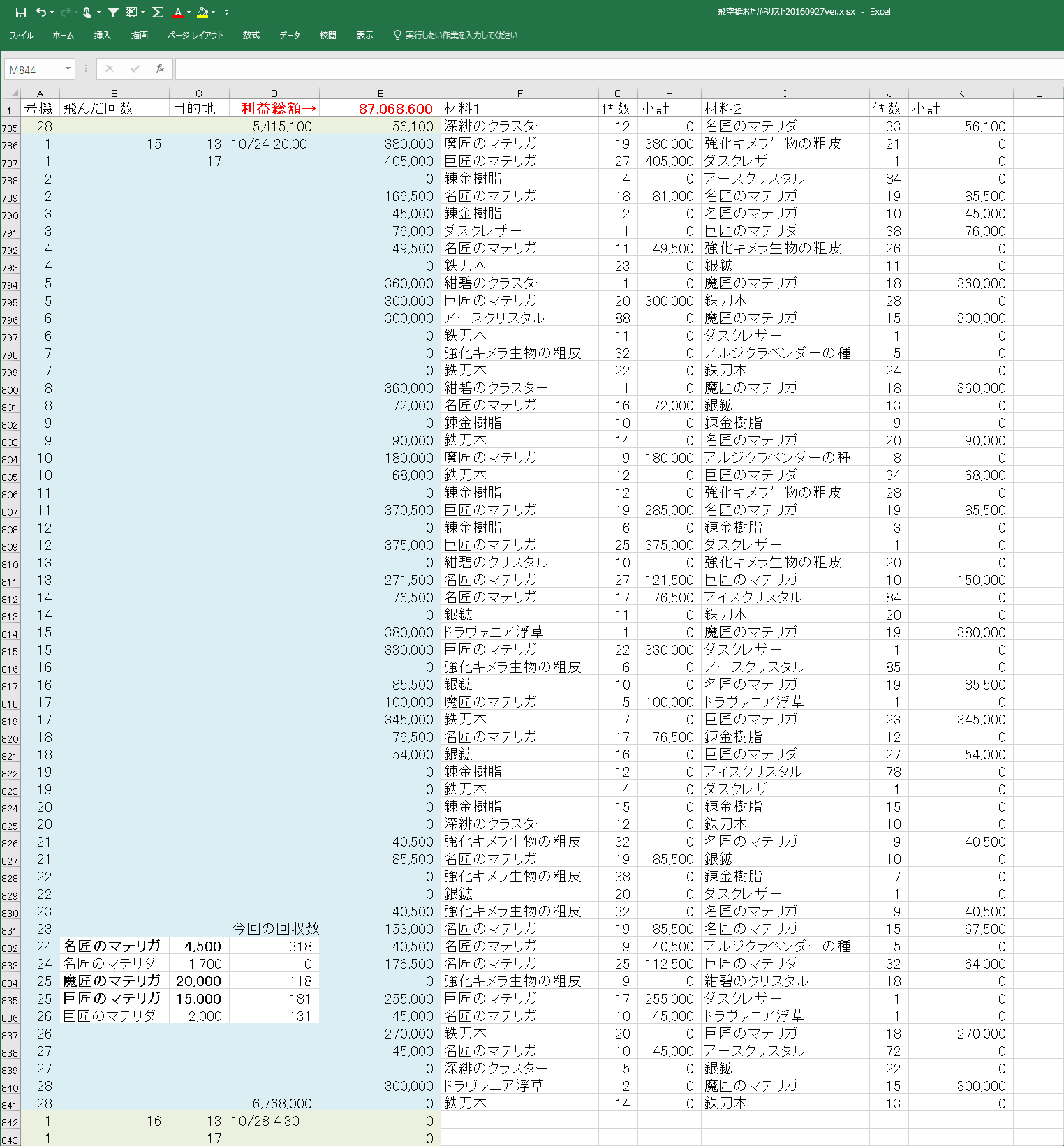Viewport: 1064px width, 1146px height.
Task: Switch to the データ ribbon tab
Action: (290, 35)
